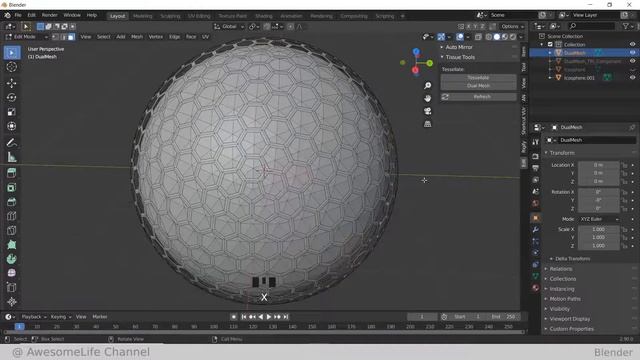Hide the Collection in the outliner
Viewport: 640px width, 360px height.
pyautogui.click(x=632, y=44)
